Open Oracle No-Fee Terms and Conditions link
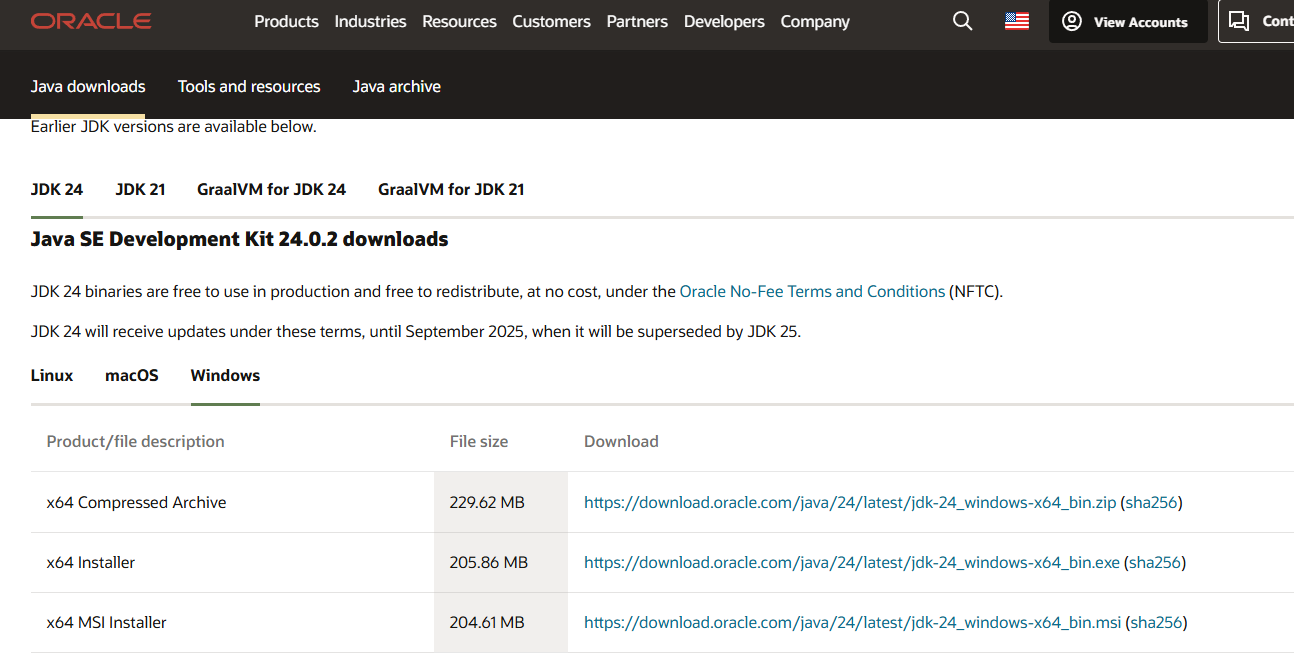 (x=812, y=292)
